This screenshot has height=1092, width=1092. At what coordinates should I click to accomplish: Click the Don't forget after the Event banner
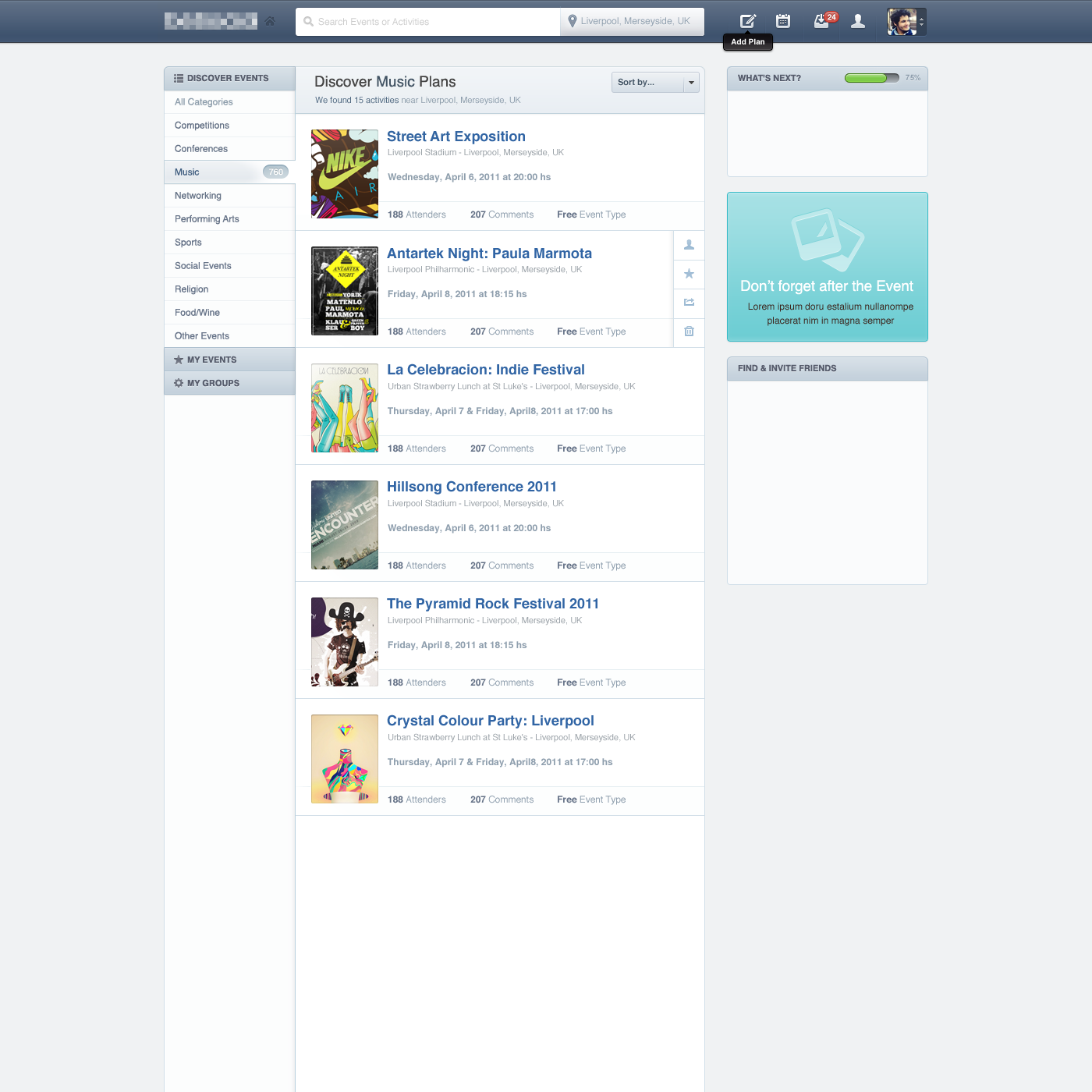828,267
